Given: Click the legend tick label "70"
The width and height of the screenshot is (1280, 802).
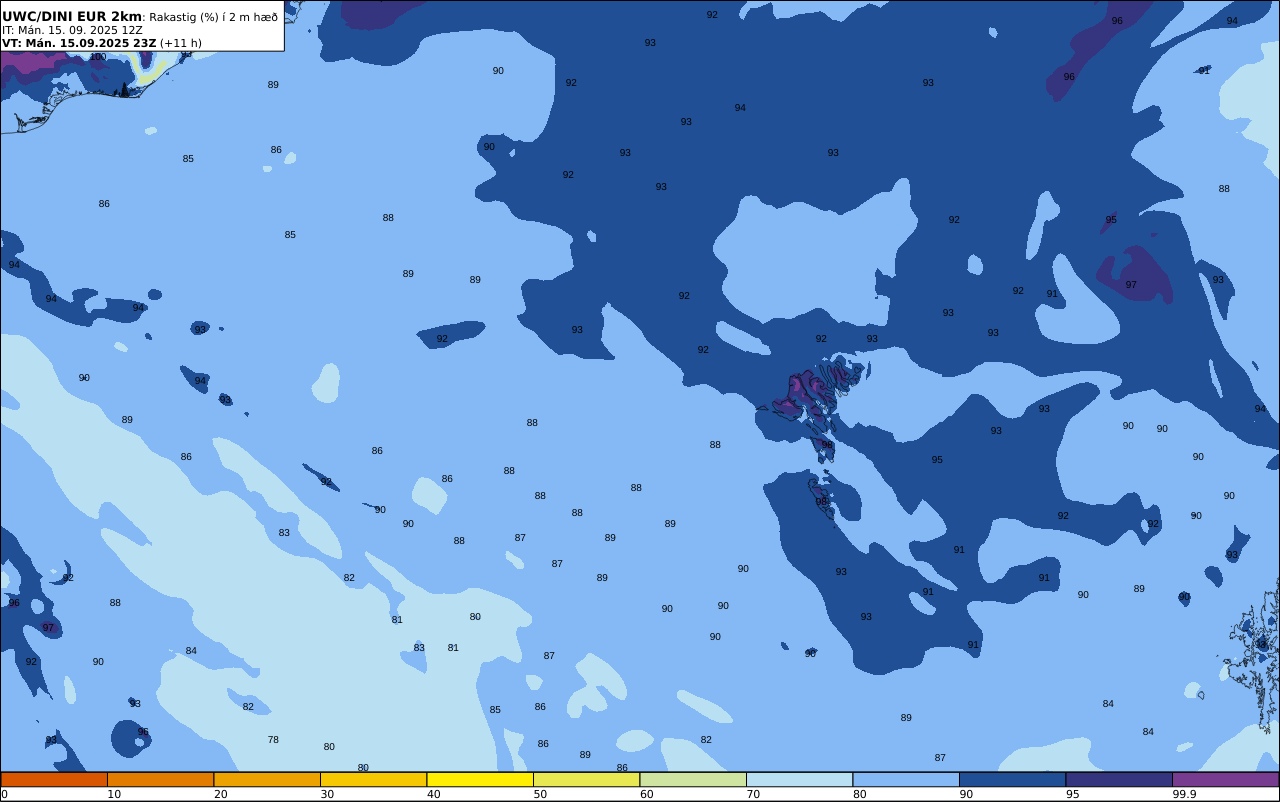Looking at the screenshot, I should click(753, 794).
